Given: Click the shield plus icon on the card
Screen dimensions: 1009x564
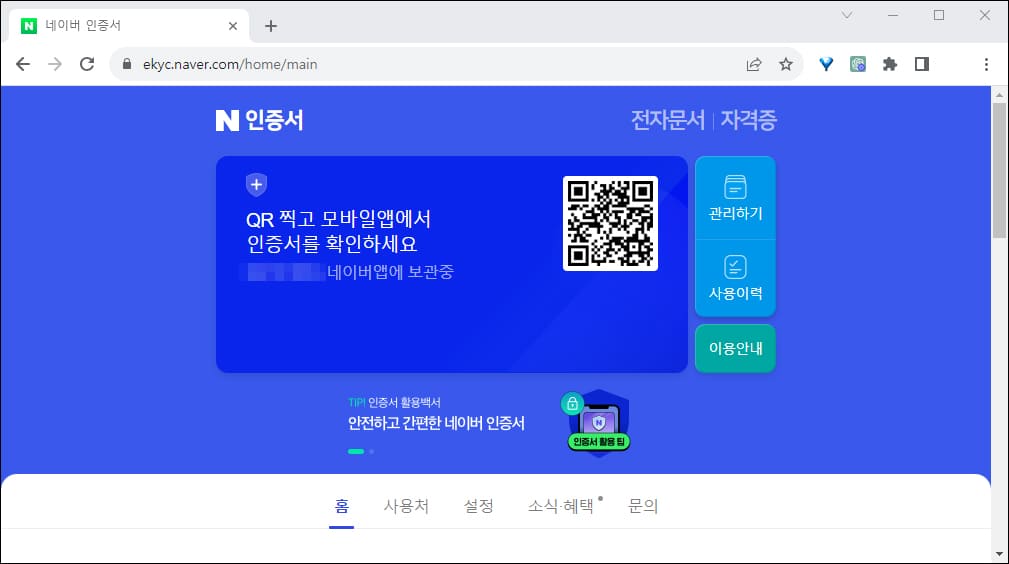Looking at the screenshot, I should 256,185.
